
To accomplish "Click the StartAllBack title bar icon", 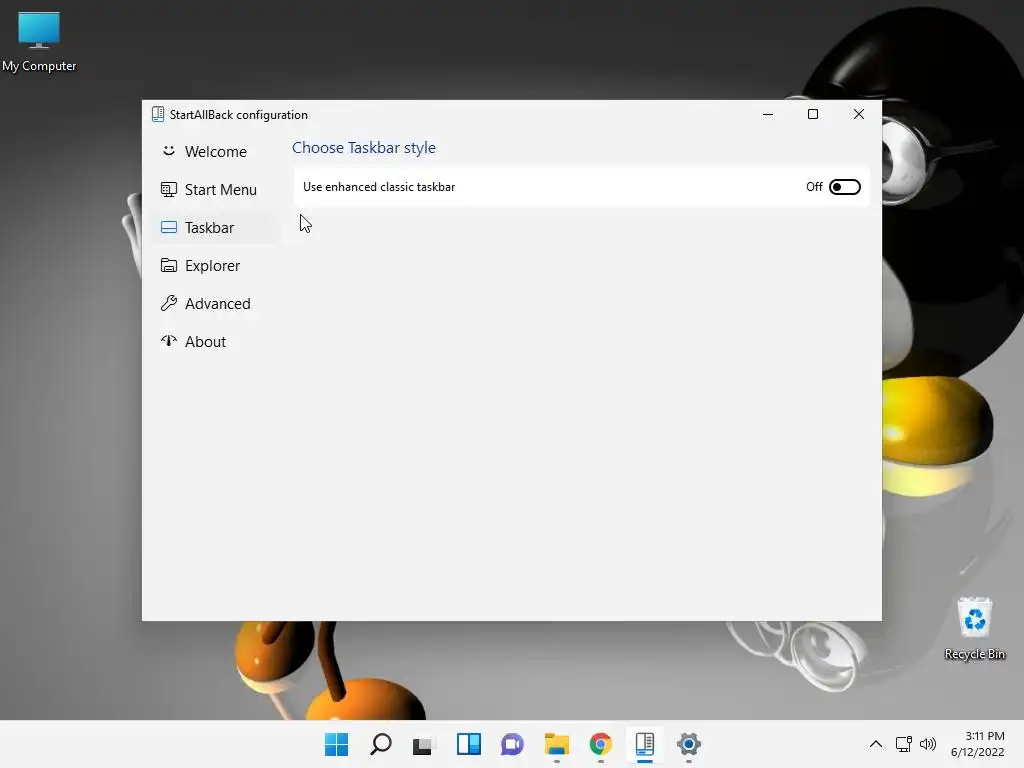I will (158, 114).
